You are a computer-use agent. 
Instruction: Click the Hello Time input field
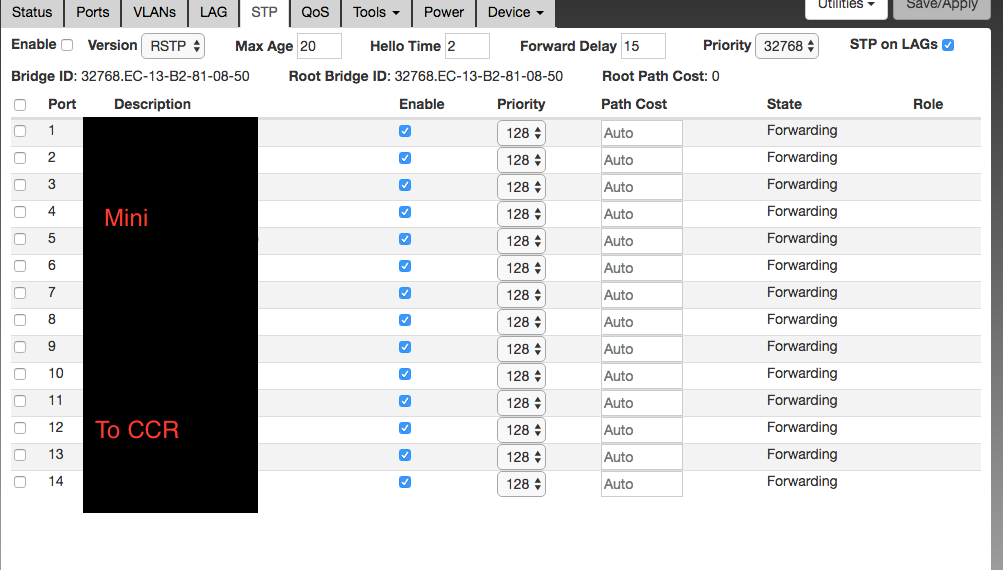(467, 46)
